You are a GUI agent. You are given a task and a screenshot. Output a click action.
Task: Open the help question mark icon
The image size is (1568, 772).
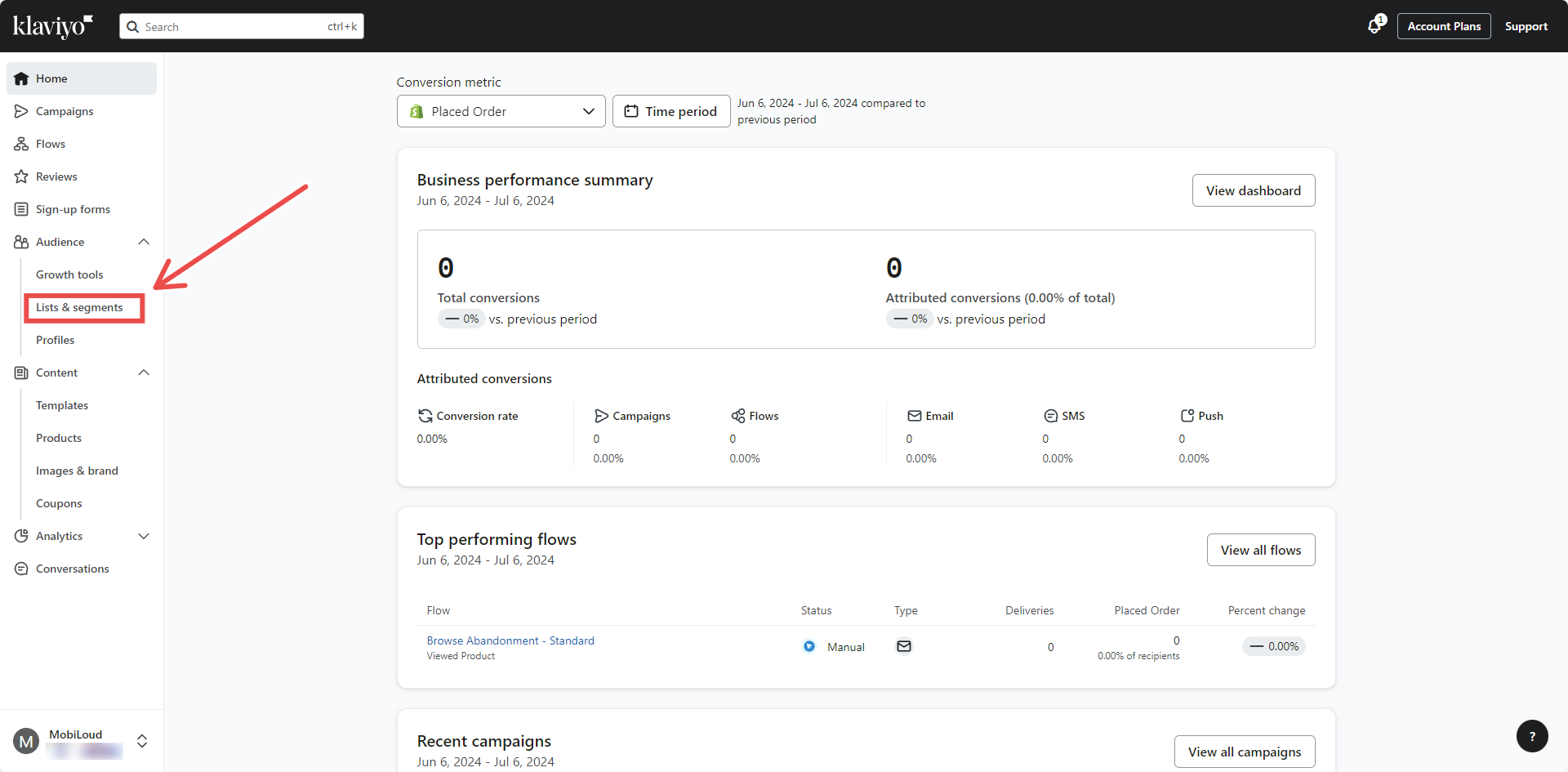pyautogui.click(x=1532, y=736)
